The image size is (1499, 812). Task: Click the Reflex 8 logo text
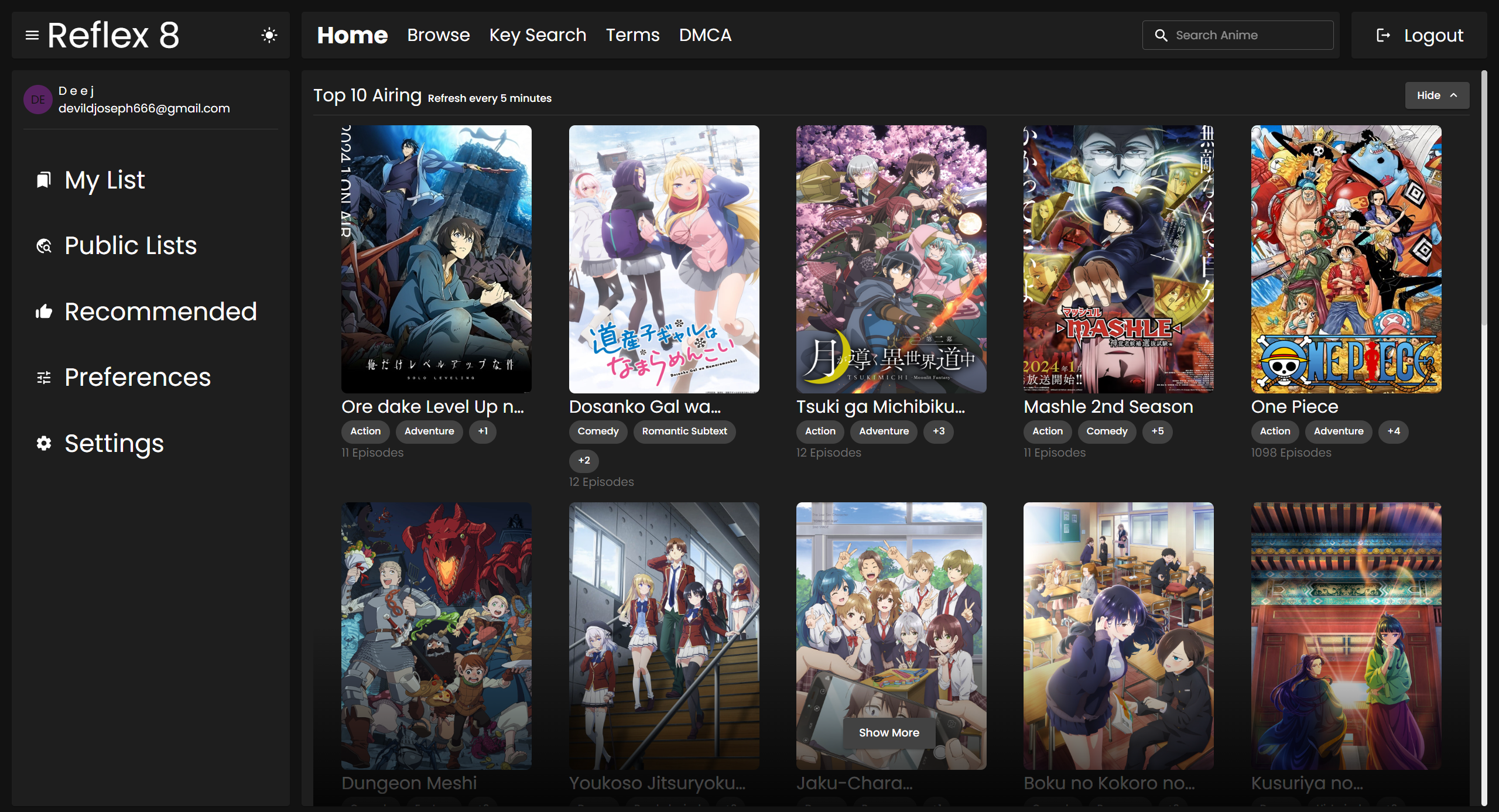click(x=114, y=35)
